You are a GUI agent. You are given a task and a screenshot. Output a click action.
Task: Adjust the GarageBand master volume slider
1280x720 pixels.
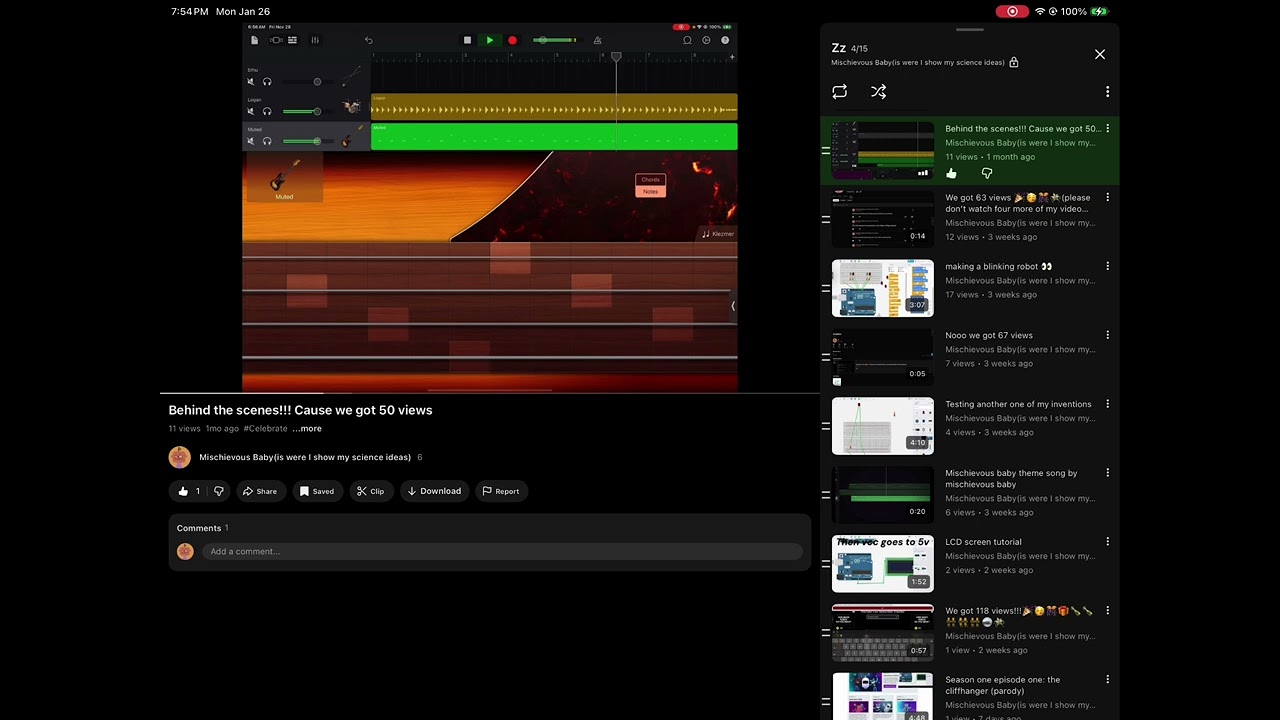pos(555,40)
